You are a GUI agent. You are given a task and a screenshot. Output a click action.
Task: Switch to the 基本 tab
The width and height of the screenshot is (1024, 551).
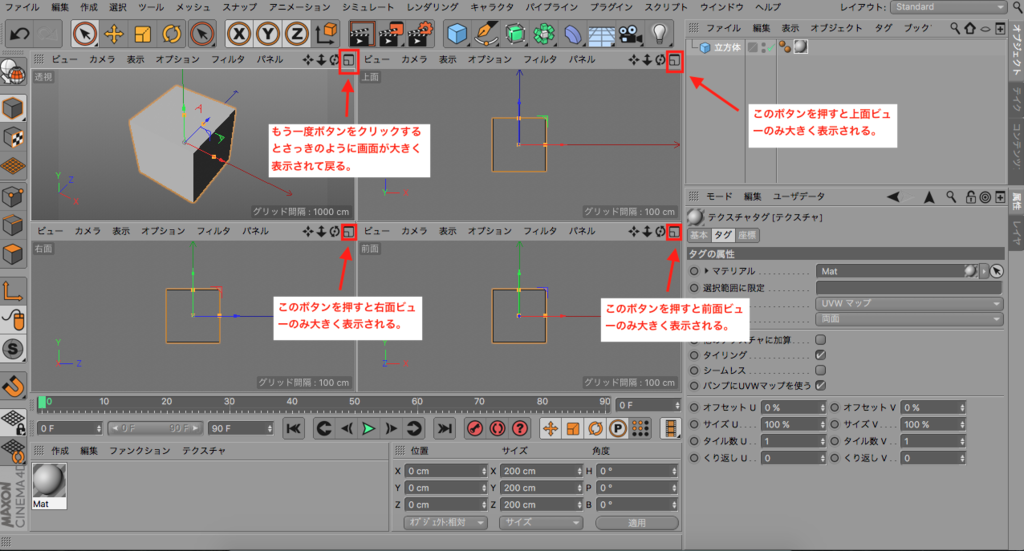point(699,235)
